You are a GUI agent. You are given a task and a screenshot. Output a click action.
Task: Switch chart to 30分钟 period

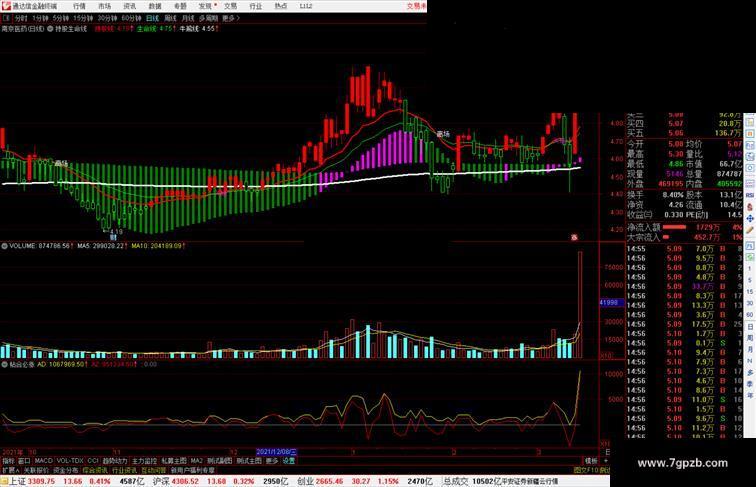107,18
